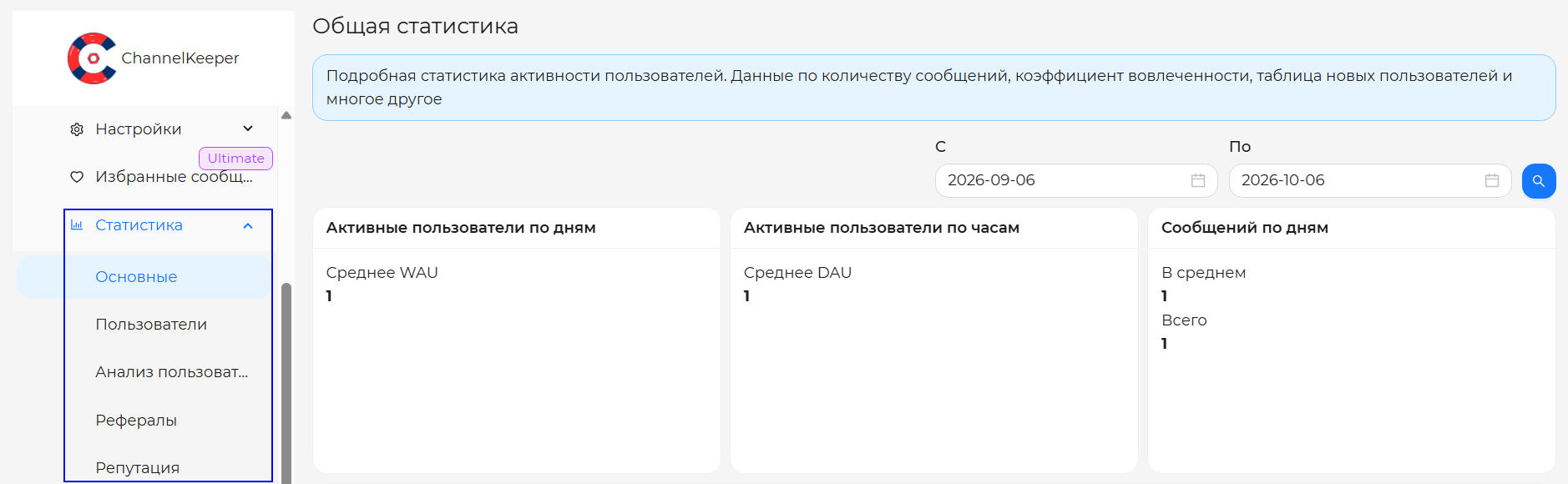Image resolution: width=1568 pixels, height=484 pixels.
Task: Click the sidebar scrollbar thumb
Action: point(286,384)
